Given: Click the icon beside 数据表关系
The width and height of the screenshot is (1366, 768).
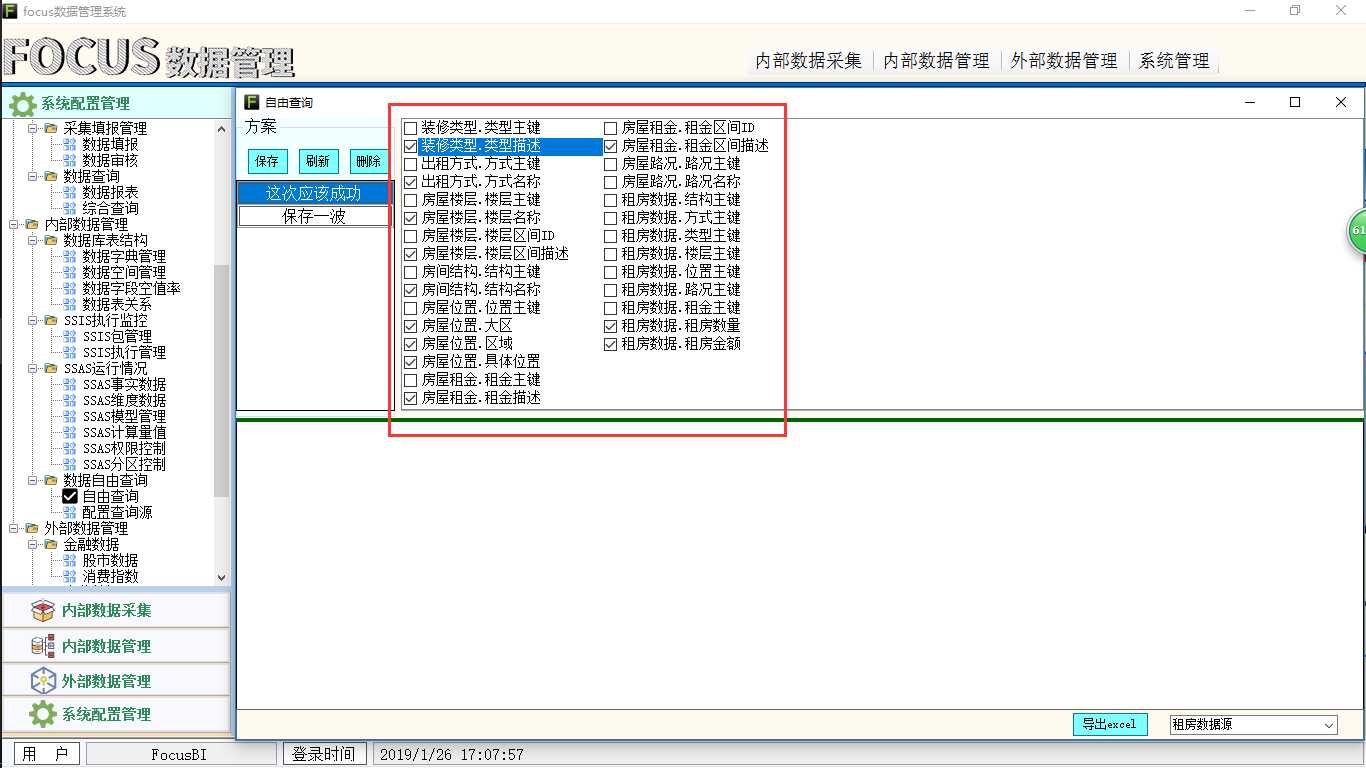Looking at the screenshot, I should point(70,304).
